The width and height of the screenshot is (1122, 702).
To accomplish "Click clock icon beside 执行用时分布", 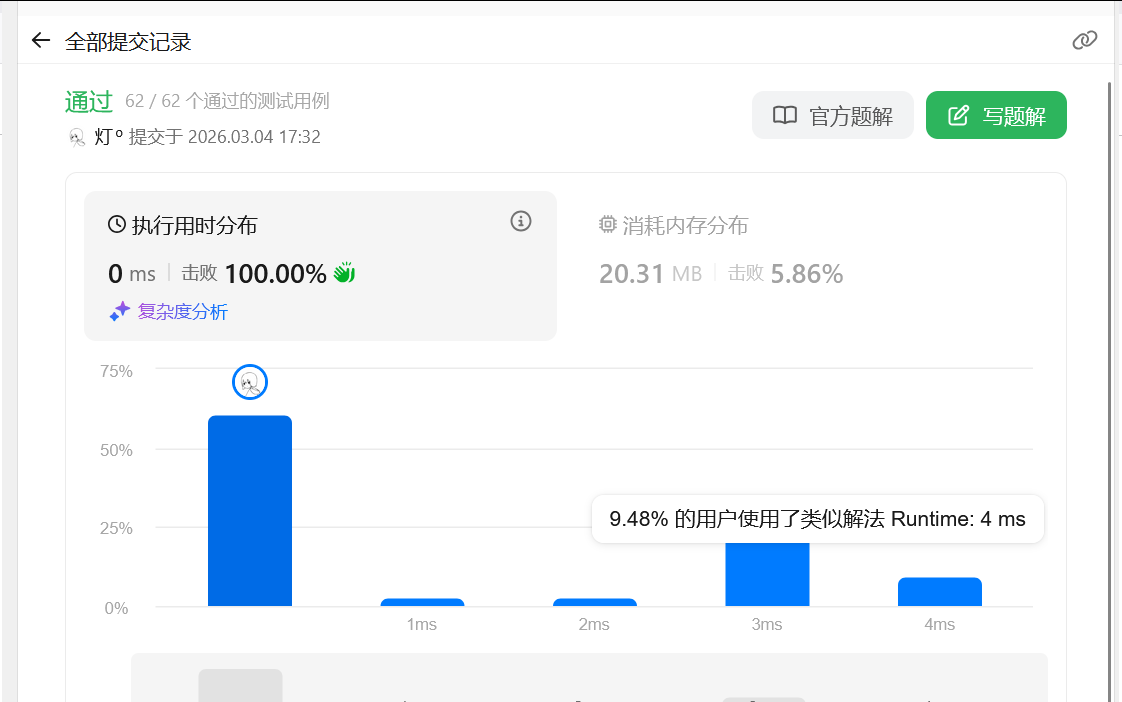I will click(117, 225).
